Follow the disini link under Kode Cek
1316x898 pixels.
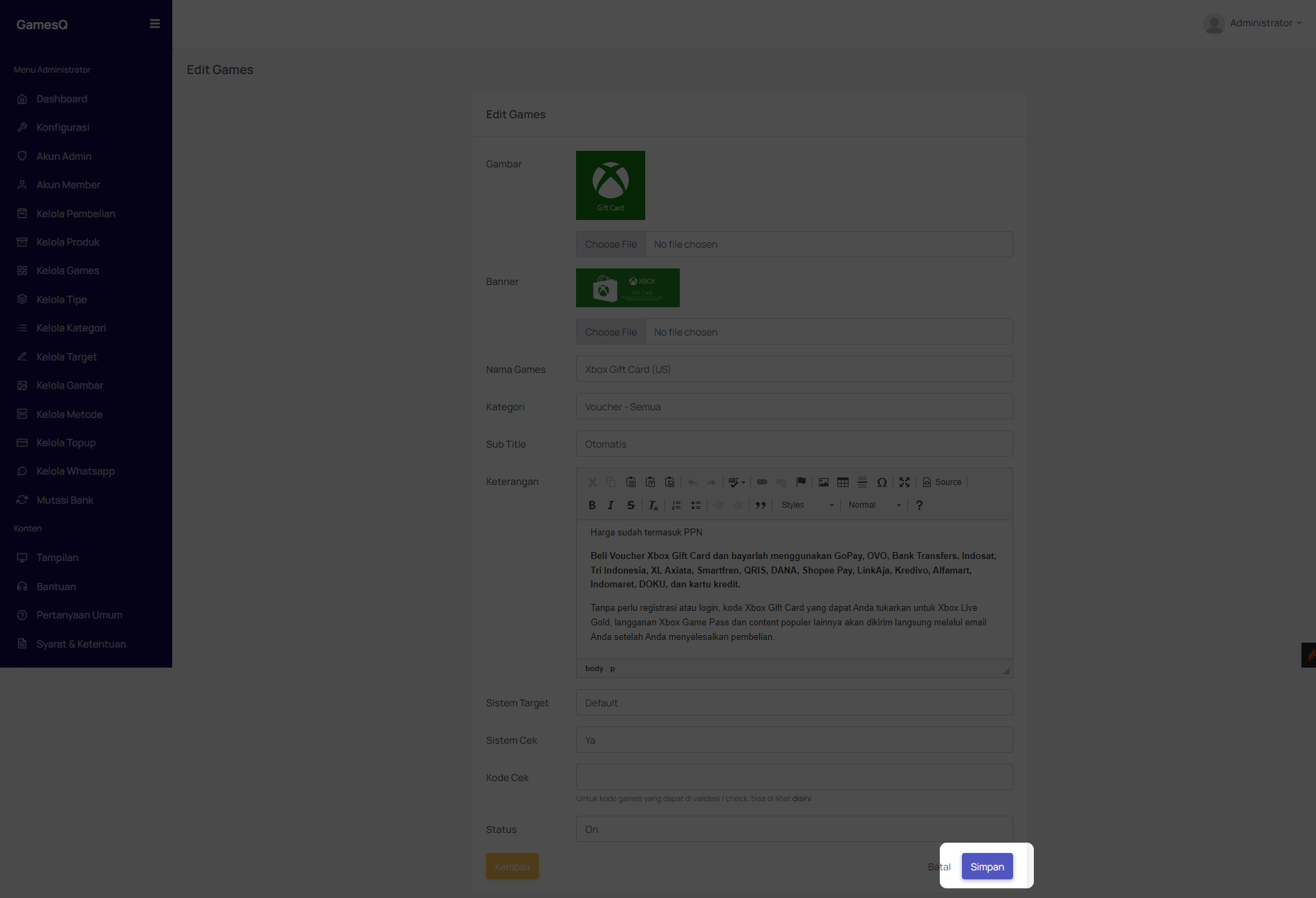[801, 798]
